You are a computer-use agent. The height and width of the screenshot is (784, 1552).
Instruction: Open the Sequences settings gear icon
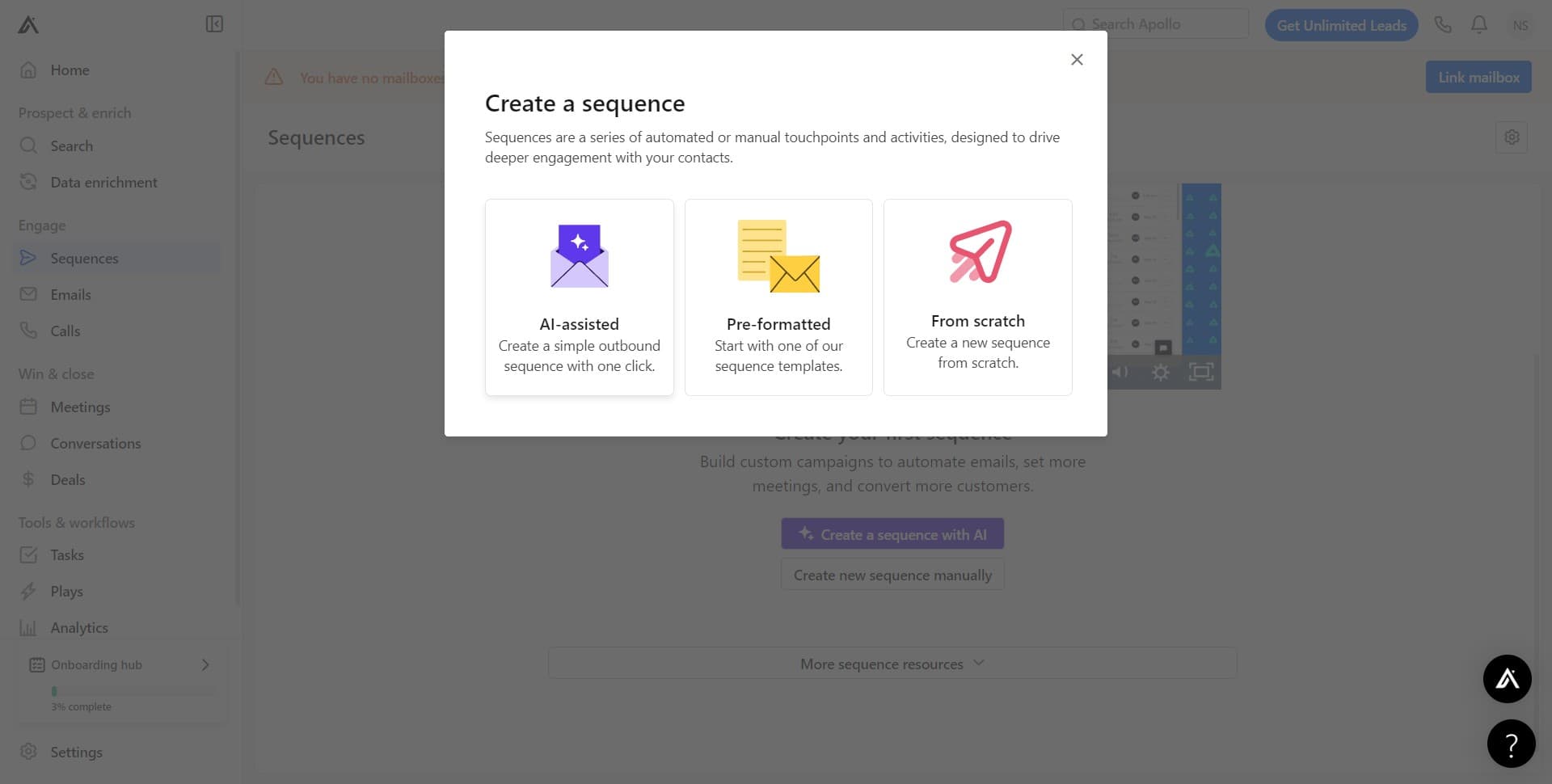pos(1512,137)
